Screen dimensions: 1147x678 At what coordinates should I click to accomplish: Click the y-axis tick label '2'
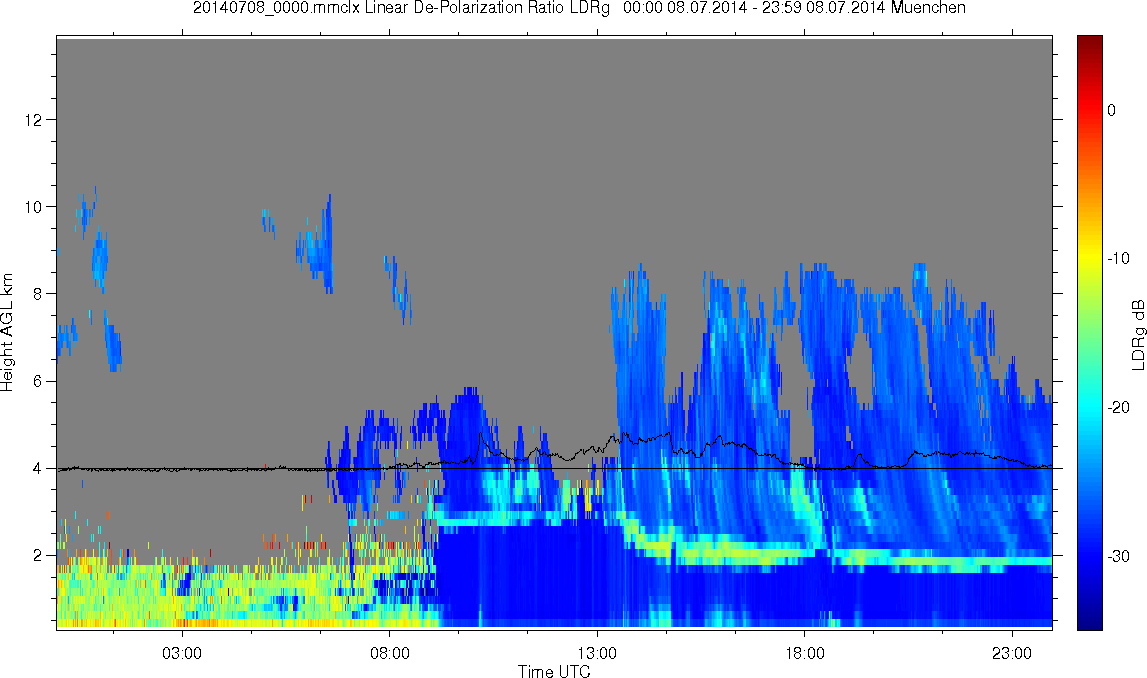coord(37,556)
